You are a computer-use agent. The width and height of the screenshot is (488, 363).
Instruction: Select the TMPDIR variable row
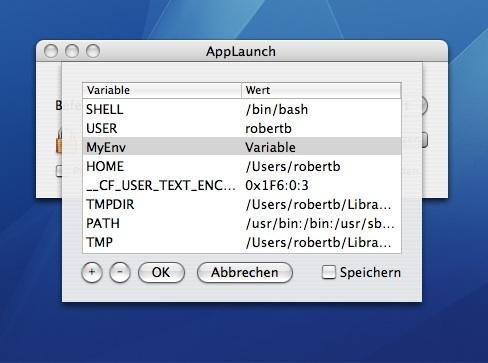(x=242, y=204)
